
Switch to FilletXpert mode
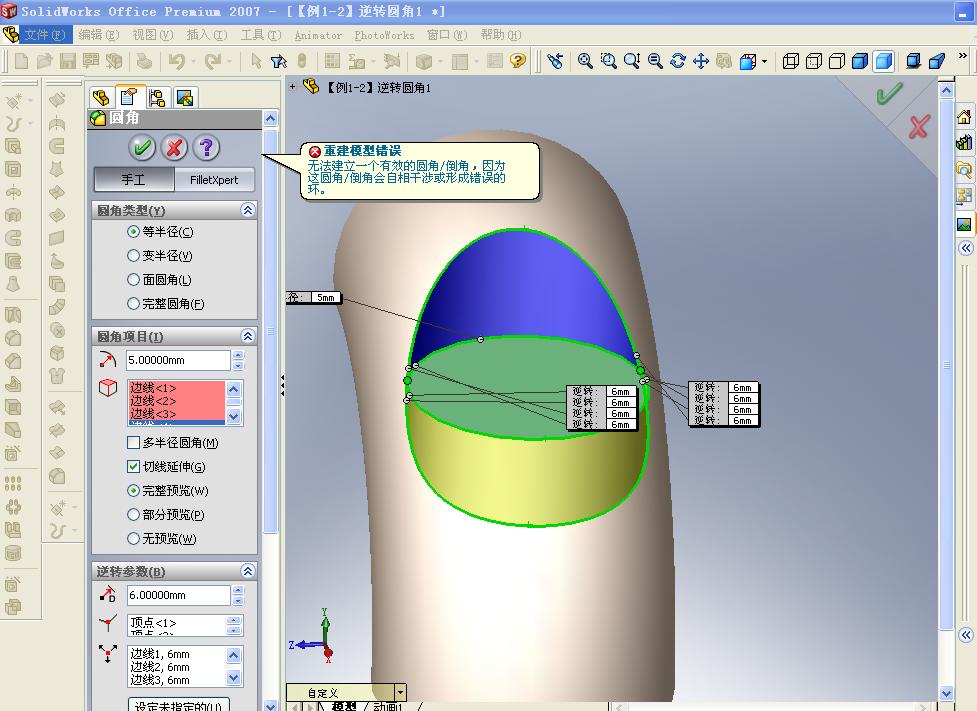pyautogui.click(x=214, y=180)
